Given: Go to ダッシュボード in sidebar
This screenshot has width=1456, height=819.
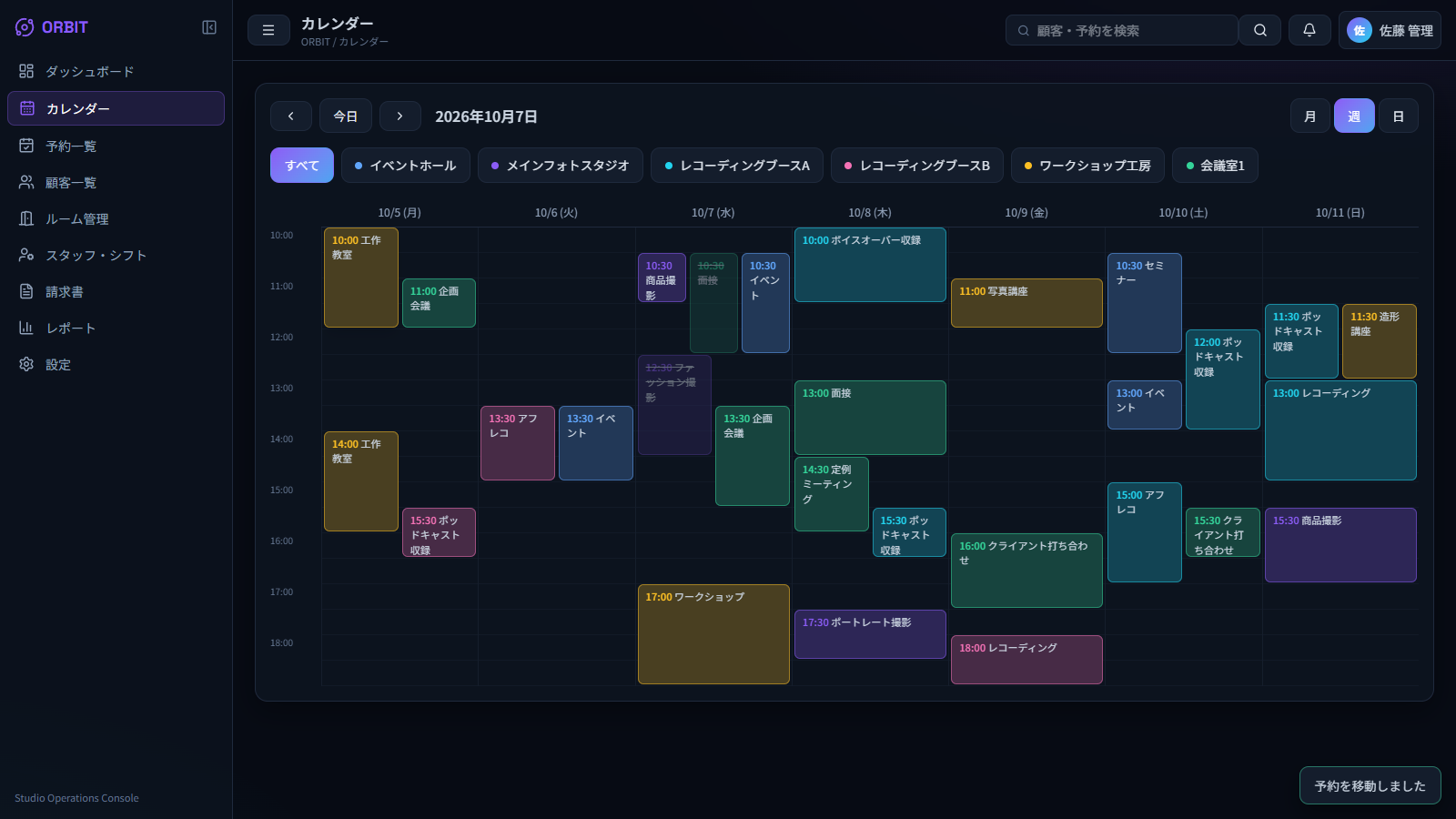Looking at the screenshot, I should click(x=116, y=71).
